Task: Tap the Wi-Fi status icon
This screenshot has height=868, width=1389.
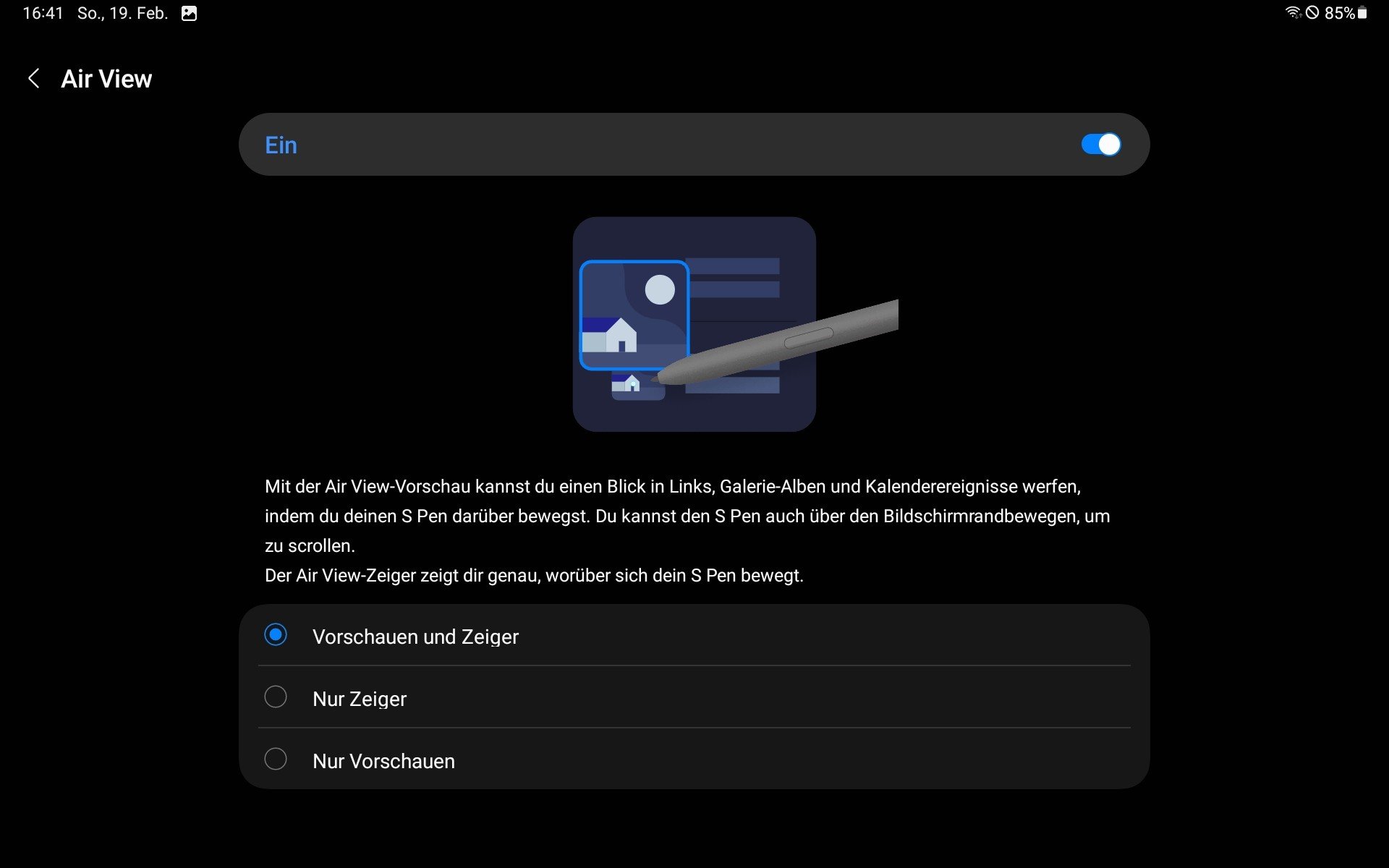Action: pos(1293,12)
